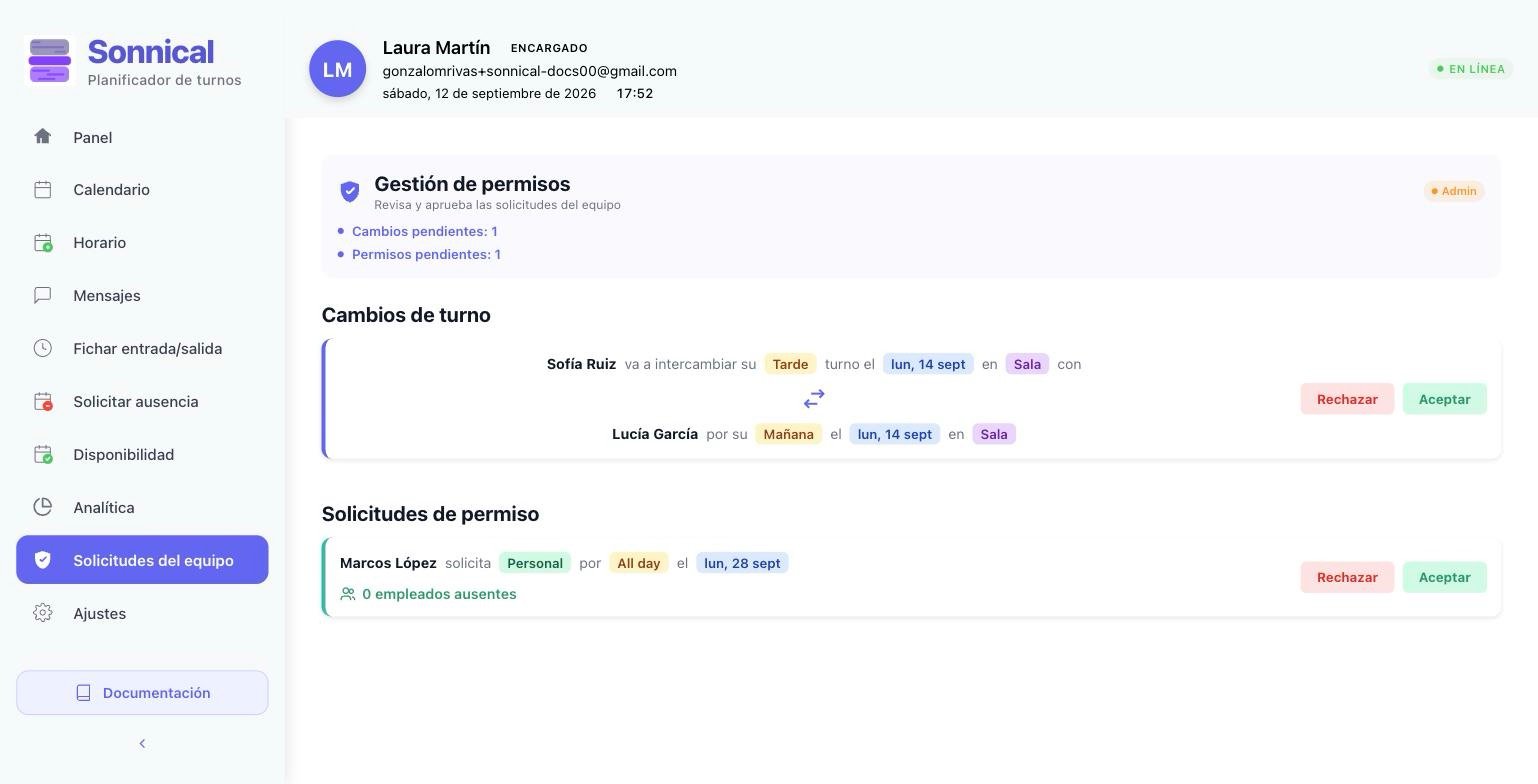1538x784 pixels.
Task: Reject Marcos López's leave request
Action: [x=1347, y=577]
